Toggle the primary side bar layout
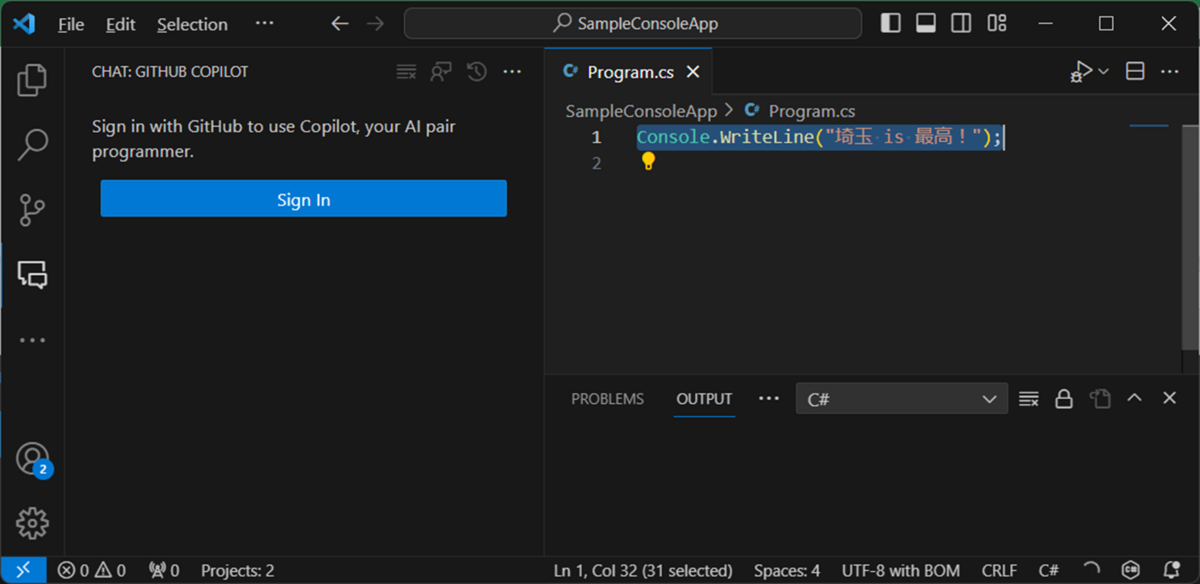 890,24
